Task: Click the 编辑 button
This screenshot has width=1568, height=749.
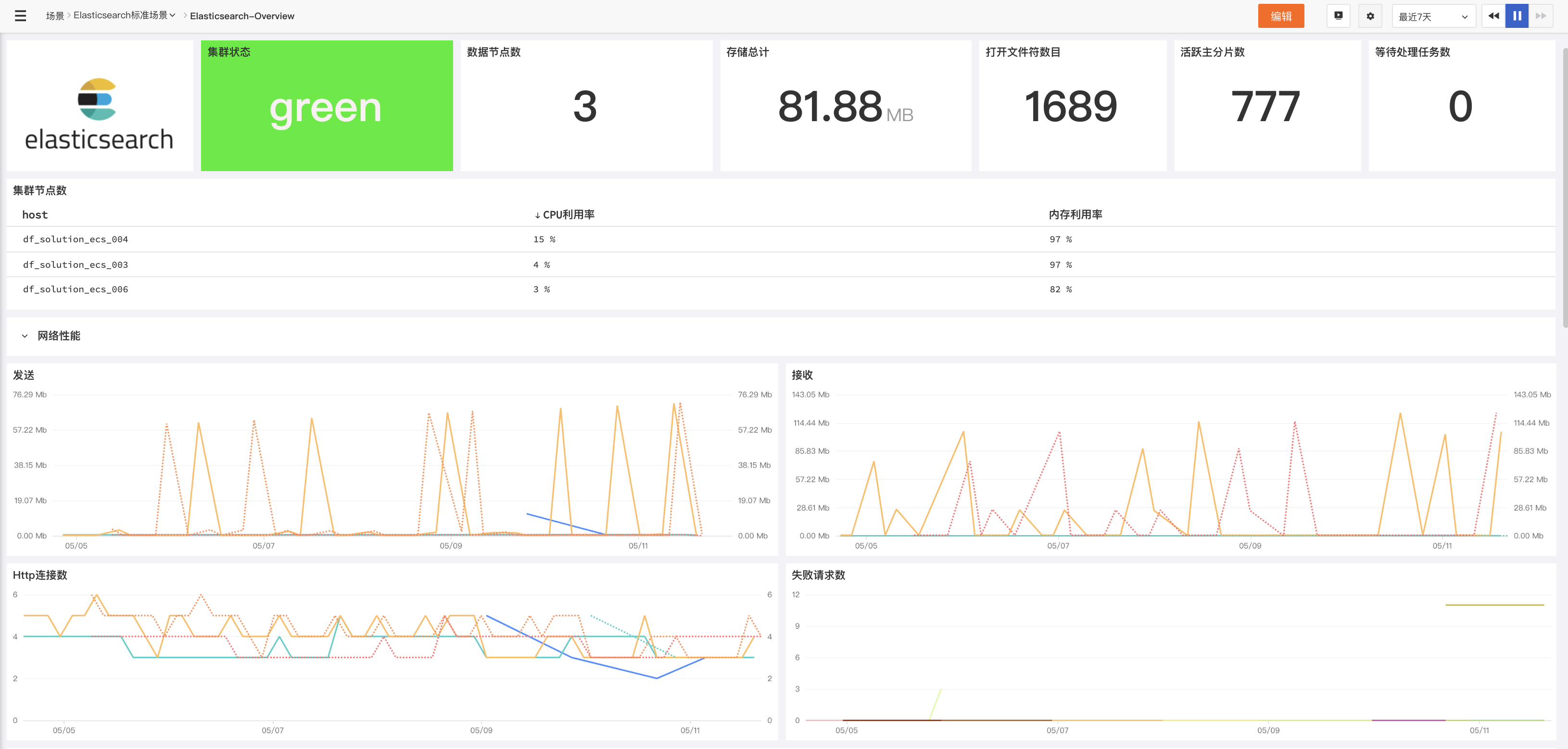Action: (1281, 16)
